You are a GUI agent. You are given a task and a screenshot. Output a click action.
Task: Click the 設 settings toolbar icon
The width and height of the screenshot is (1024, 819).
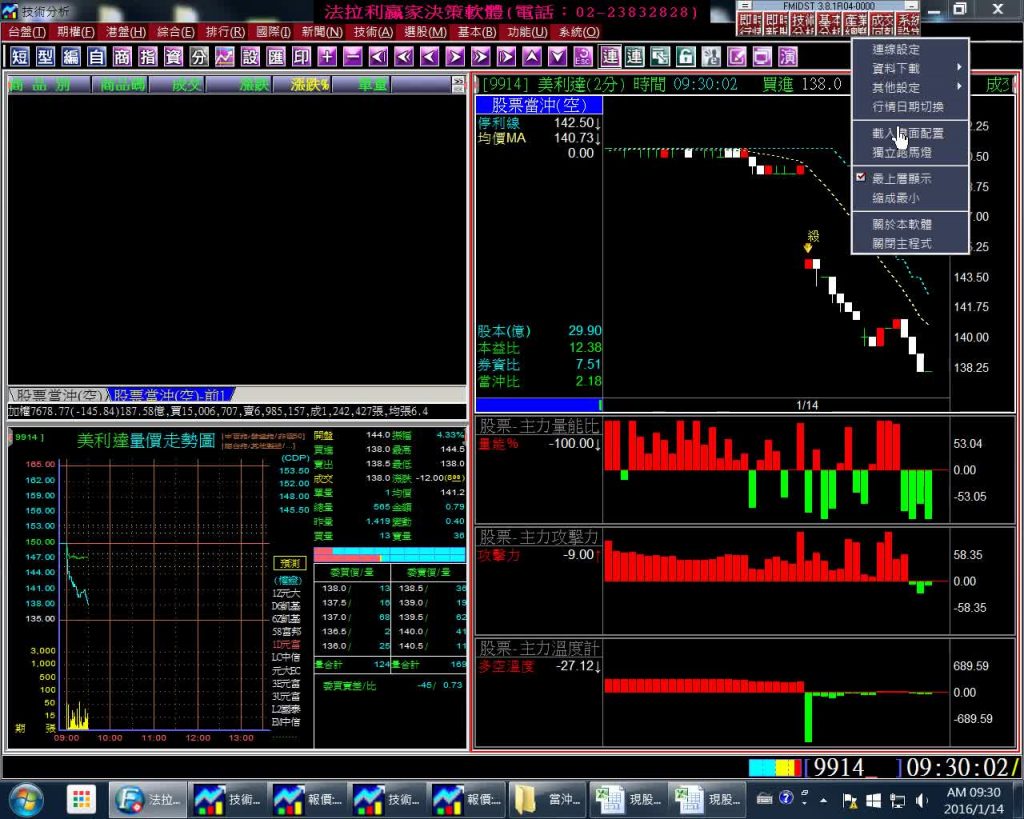coord(250,57)
